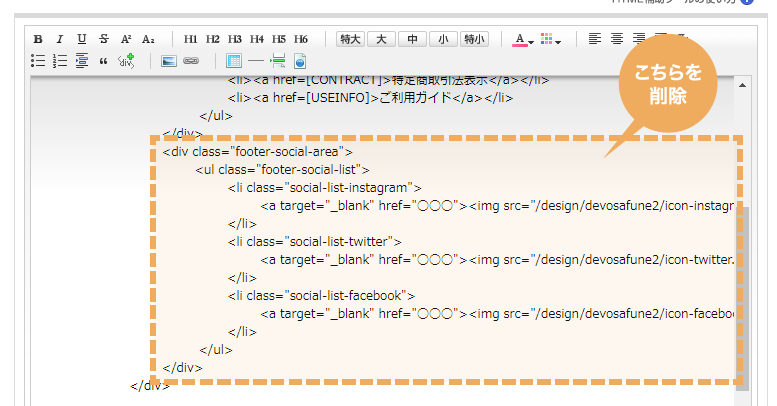Insert a div tag
Viewport: 777px width, 406px height.
(126, 60)
